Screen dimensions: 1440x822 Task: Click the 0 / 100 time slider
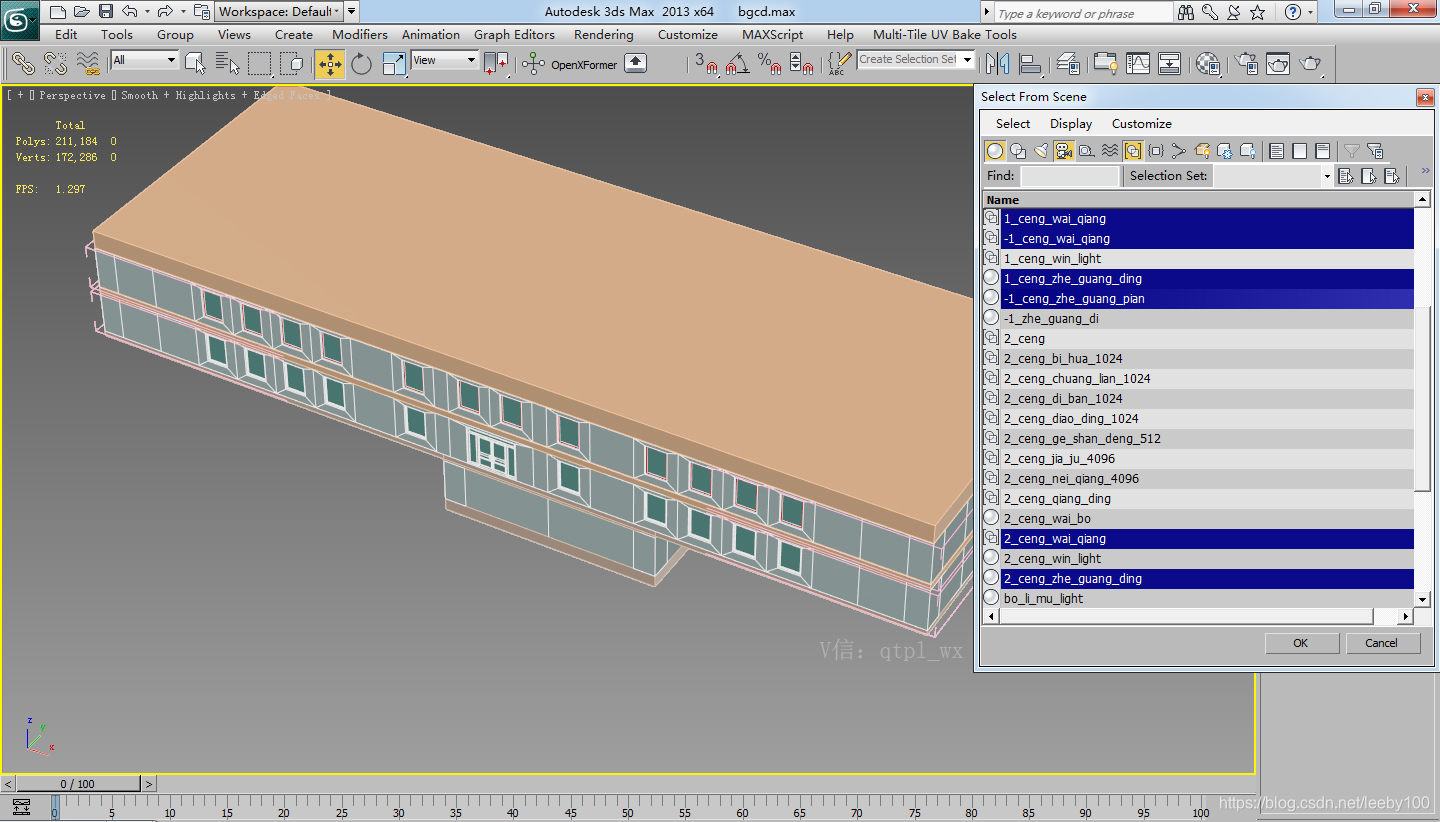click(78, 784)
